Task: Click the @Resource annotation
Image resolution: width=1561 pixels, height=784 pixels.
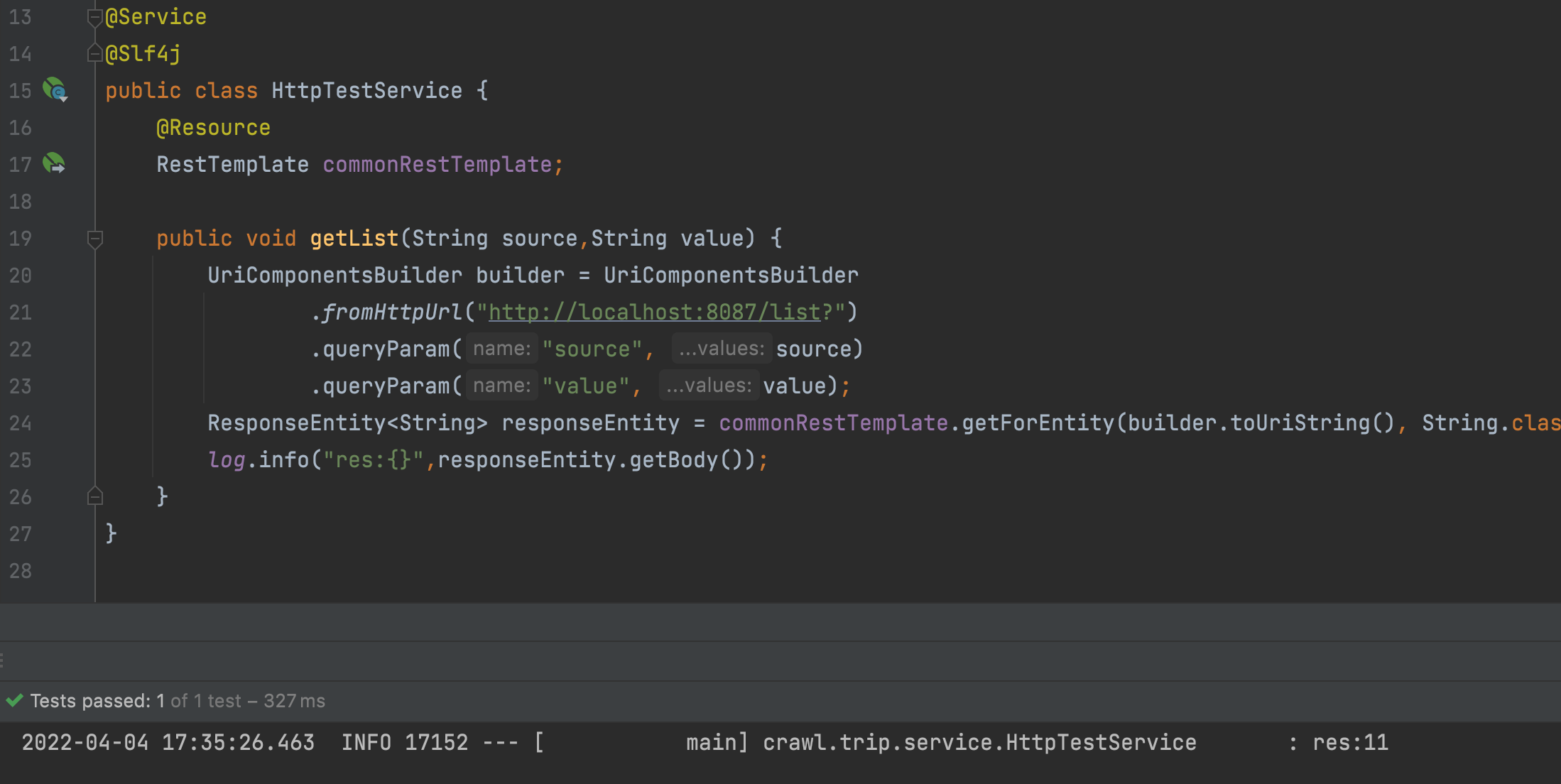Action: coord(213,127)
